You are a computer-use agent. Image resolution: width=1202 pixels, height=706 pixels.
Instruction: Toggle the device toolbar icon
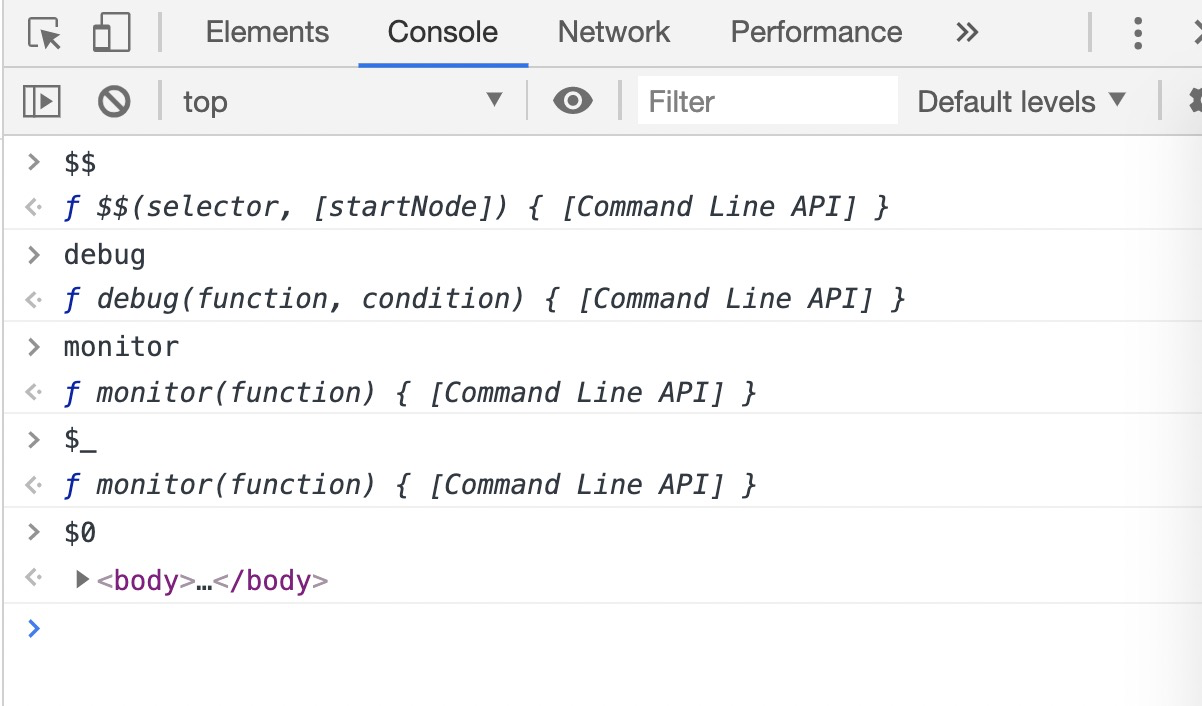(111, 34)
